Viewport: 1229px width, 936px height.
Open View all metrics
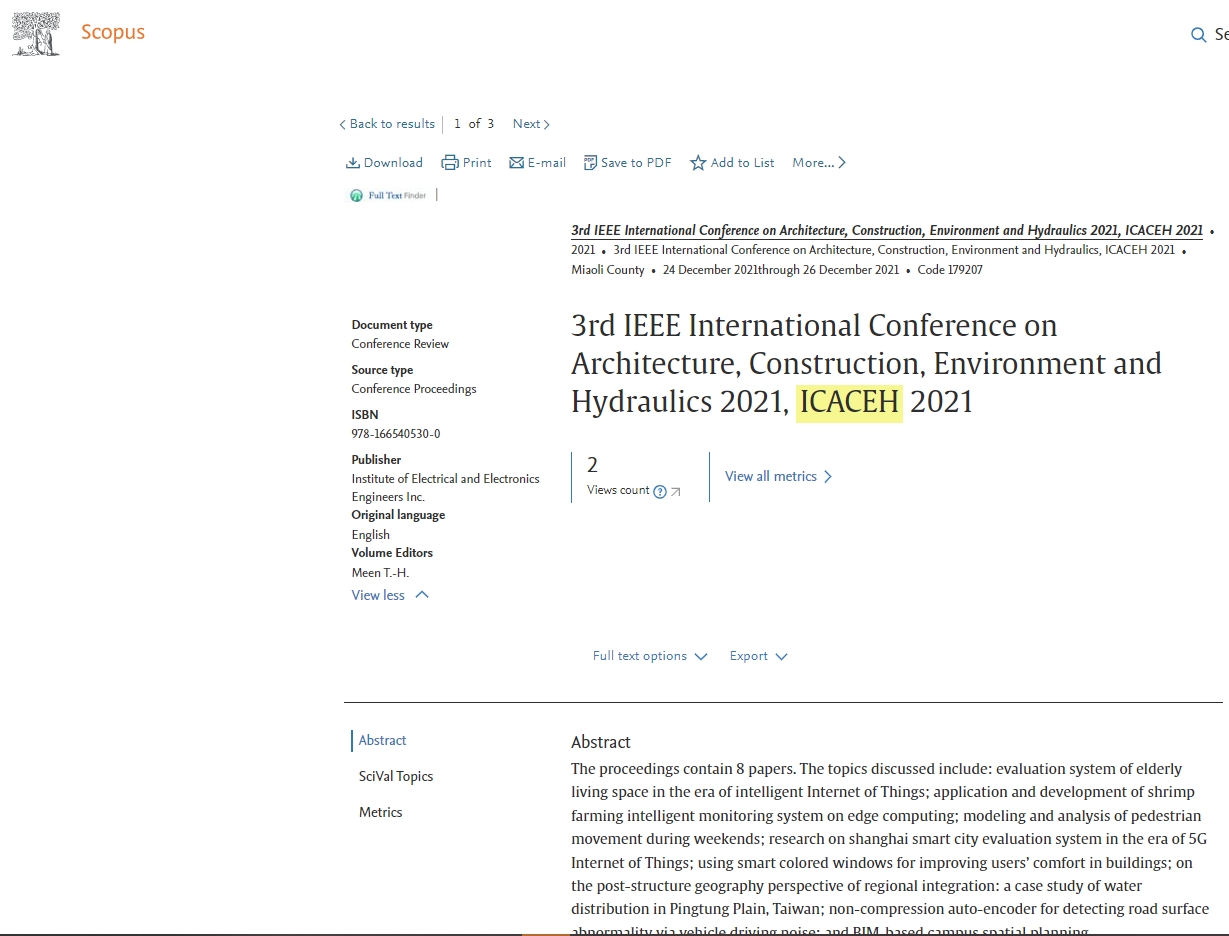point(779,476)
